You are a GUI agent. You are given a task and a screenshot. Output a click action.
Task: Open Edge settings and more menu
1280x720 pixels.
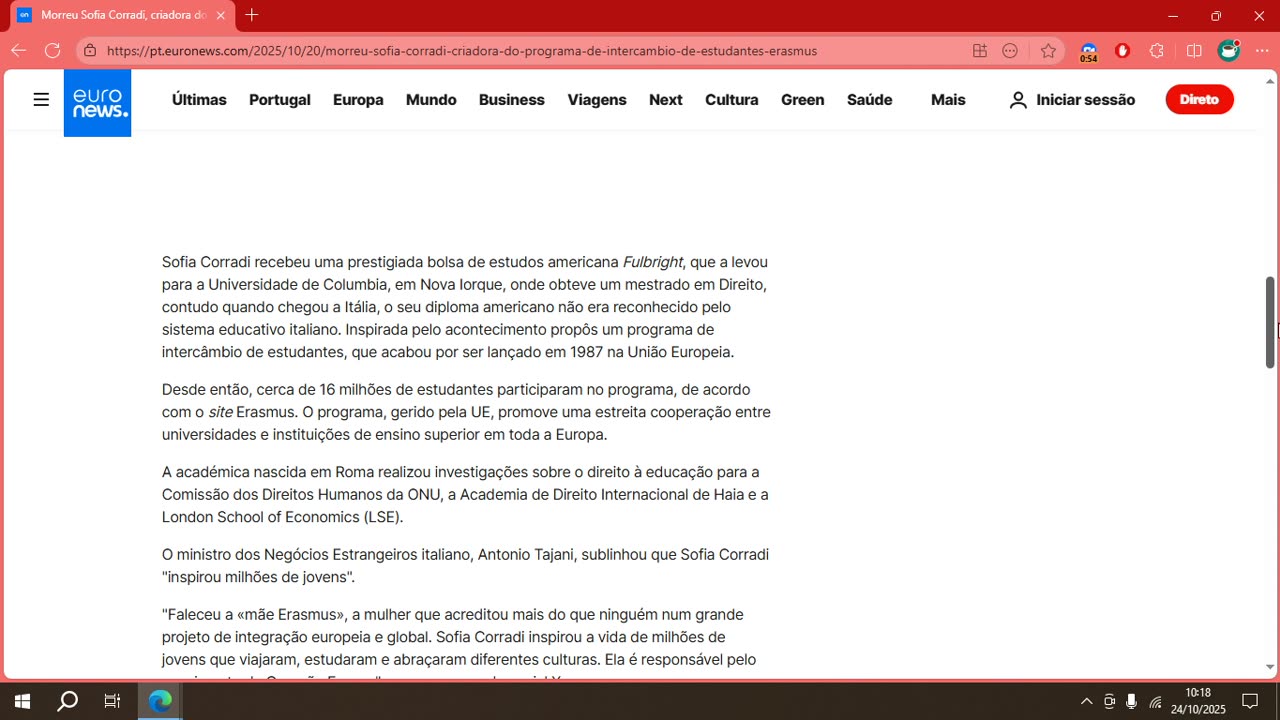pos(1262,50)
